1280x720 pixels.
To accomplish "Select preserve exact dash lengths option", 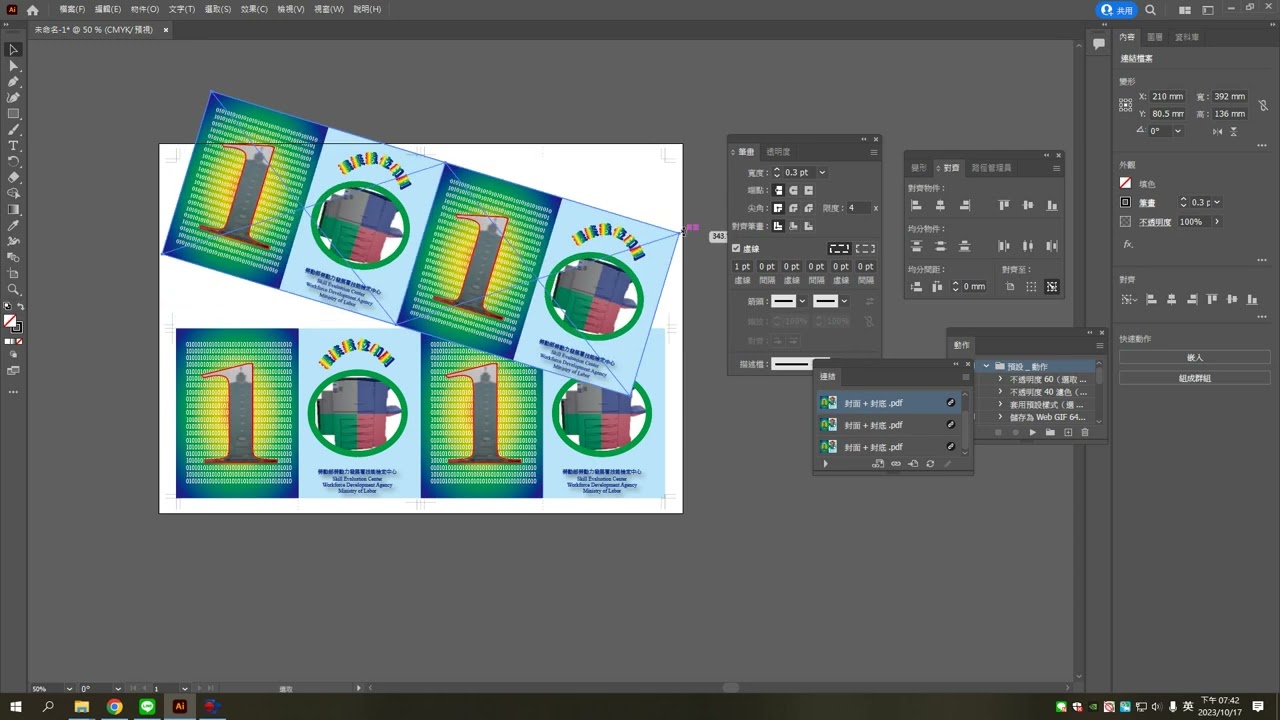I will [839, 249].
